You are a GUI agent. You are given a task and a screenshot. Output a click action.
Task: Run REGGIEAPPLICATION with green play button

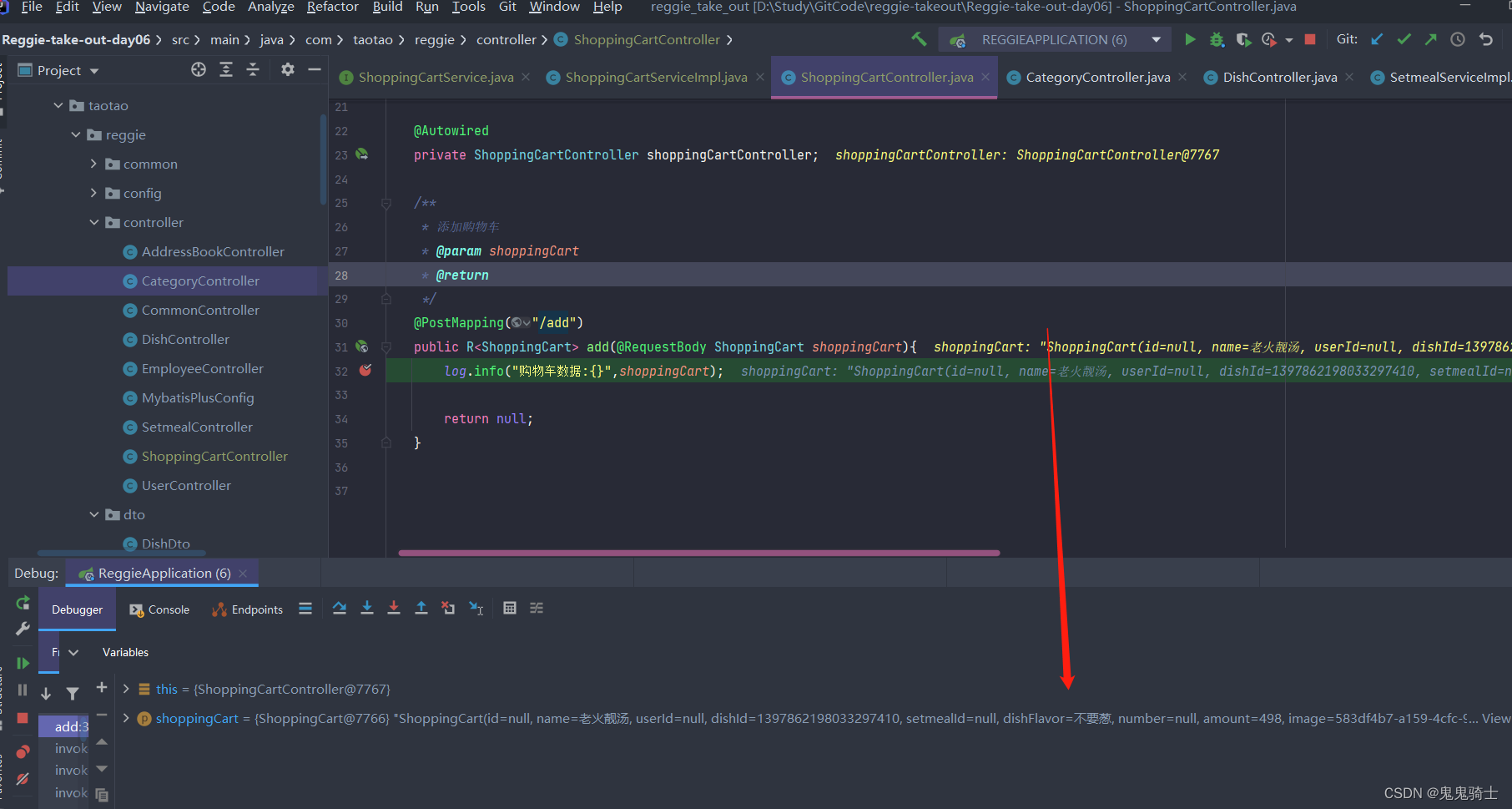[1190, 39]
